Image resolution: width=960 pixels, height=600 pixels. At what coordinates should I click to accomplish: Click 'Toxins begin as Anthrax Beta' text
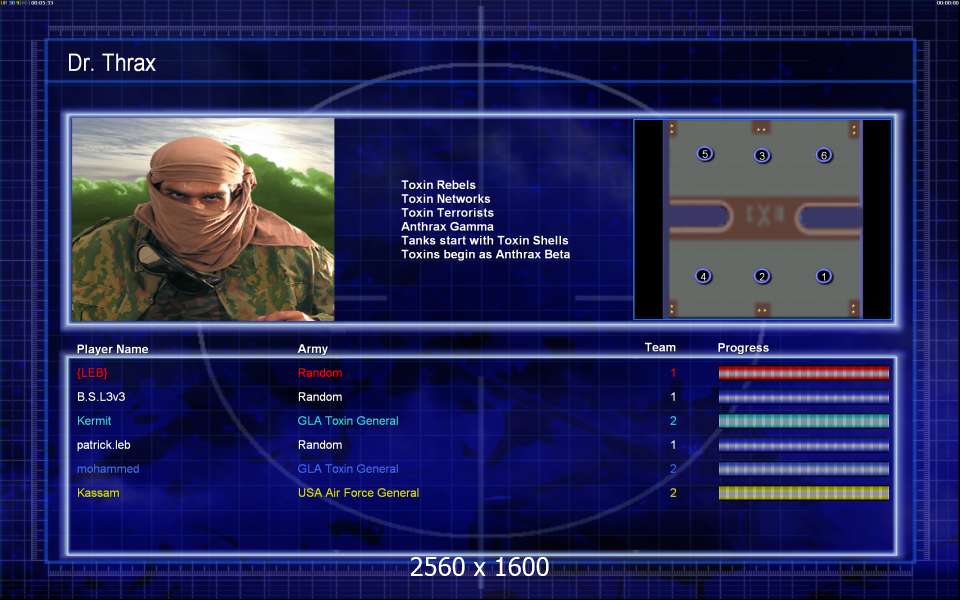point(486,254)
